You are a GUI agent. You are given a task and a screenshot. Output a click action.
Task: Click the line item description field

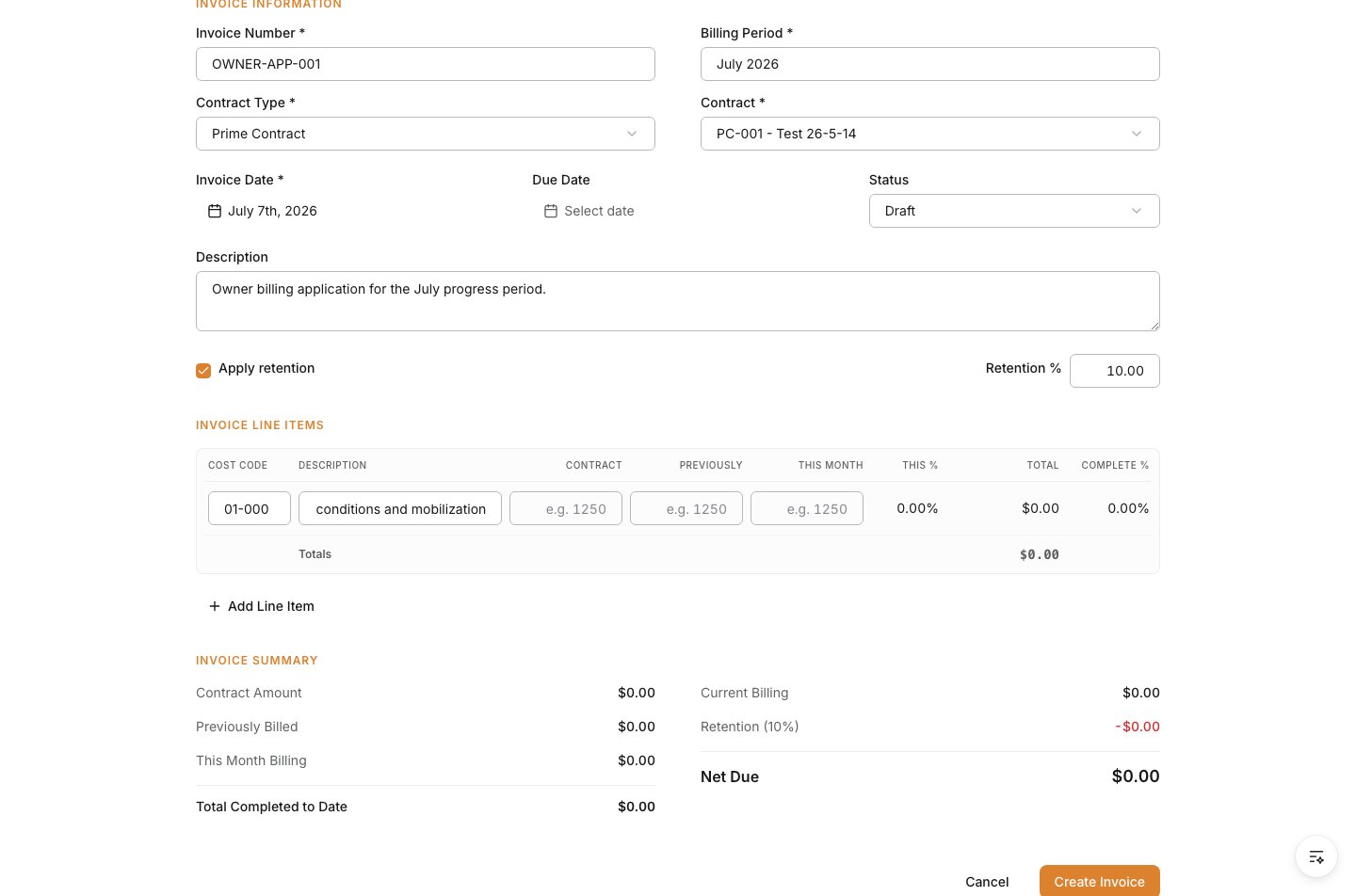(400, 508)
